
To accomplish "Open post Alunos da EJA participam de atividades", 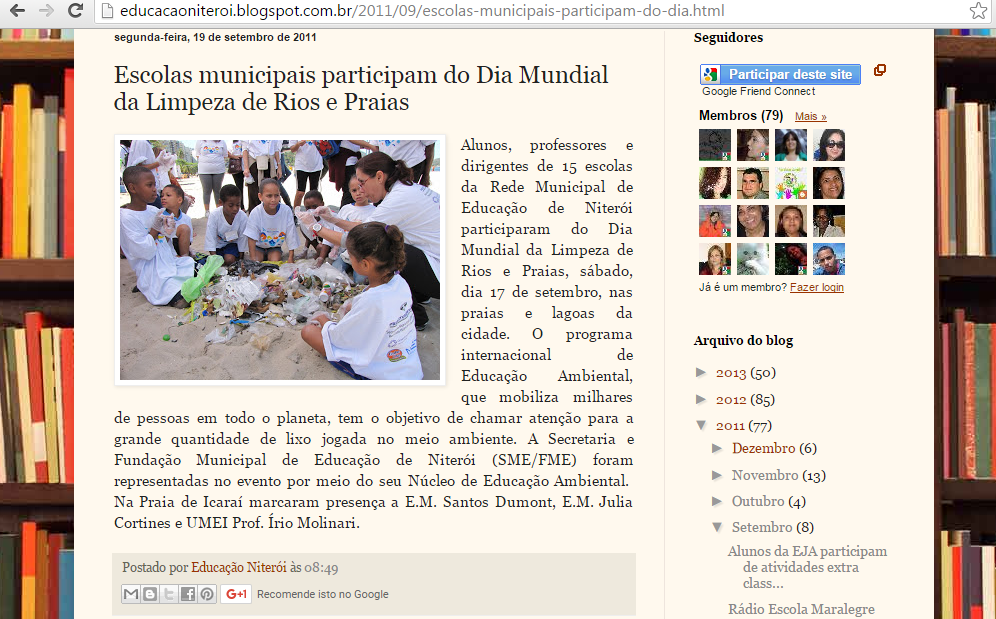I will pos(807,567).
